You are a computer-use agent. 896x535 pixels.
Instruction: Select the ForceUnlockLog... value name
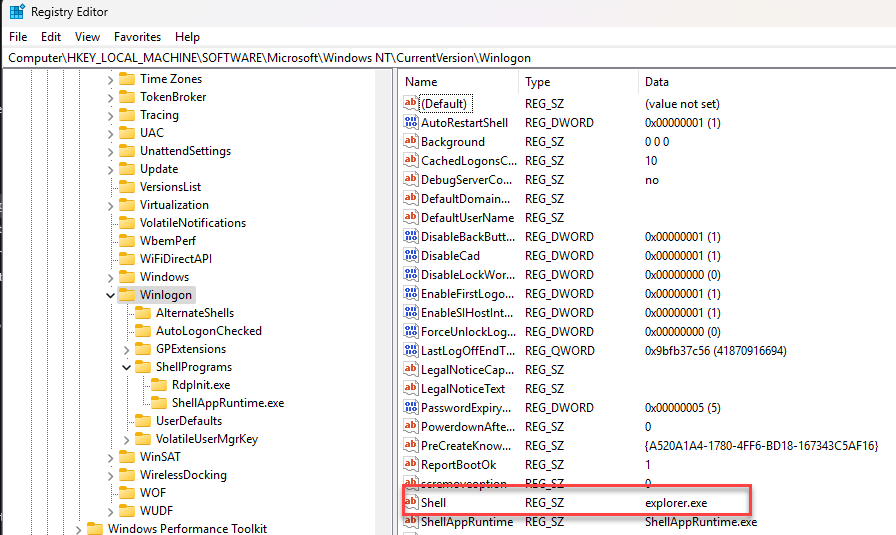point(469,332)
